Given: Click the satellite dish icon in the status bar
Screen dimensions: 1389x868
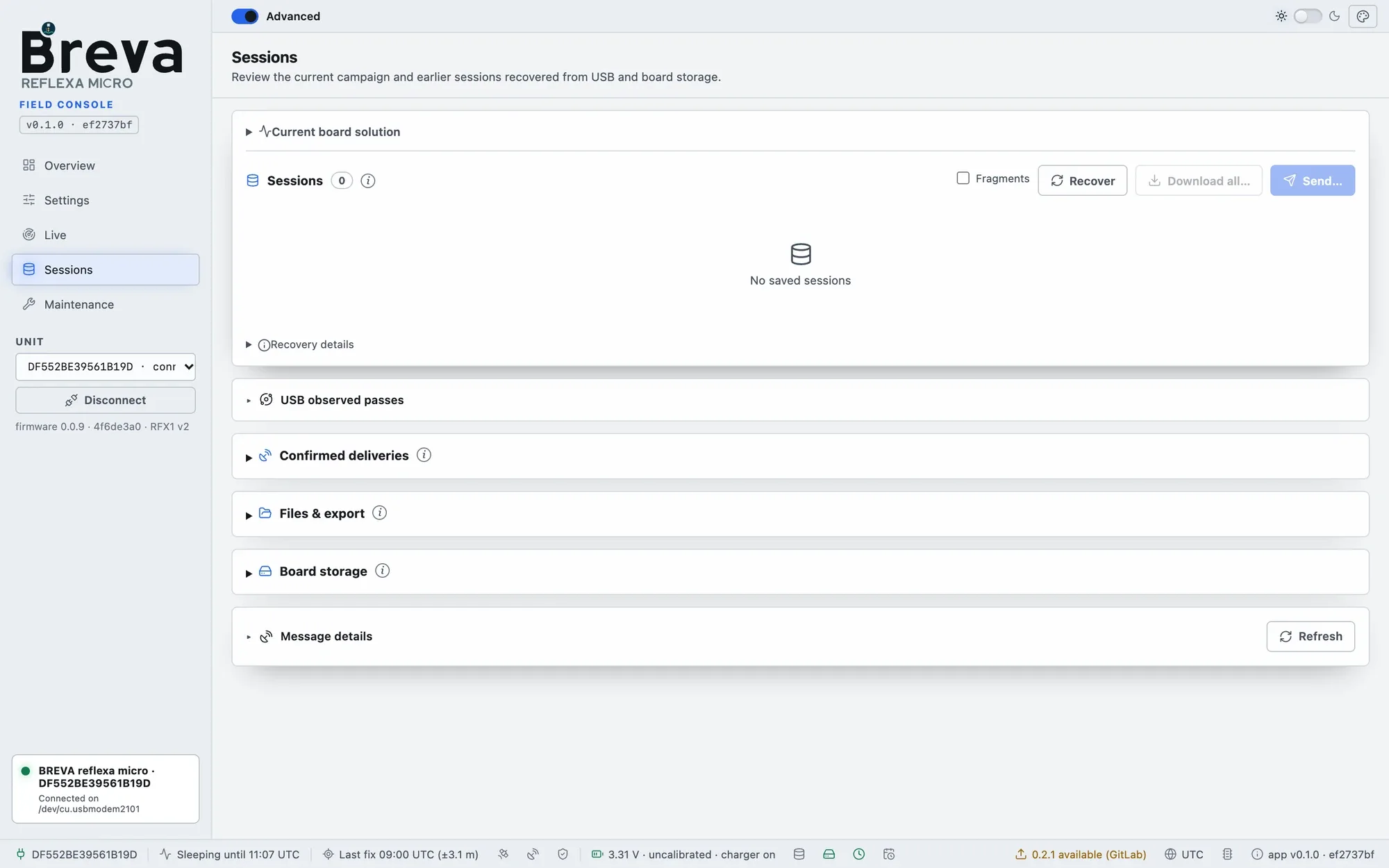Looking at the screenshot, I should pyautogui.click(x=533, y=854).
